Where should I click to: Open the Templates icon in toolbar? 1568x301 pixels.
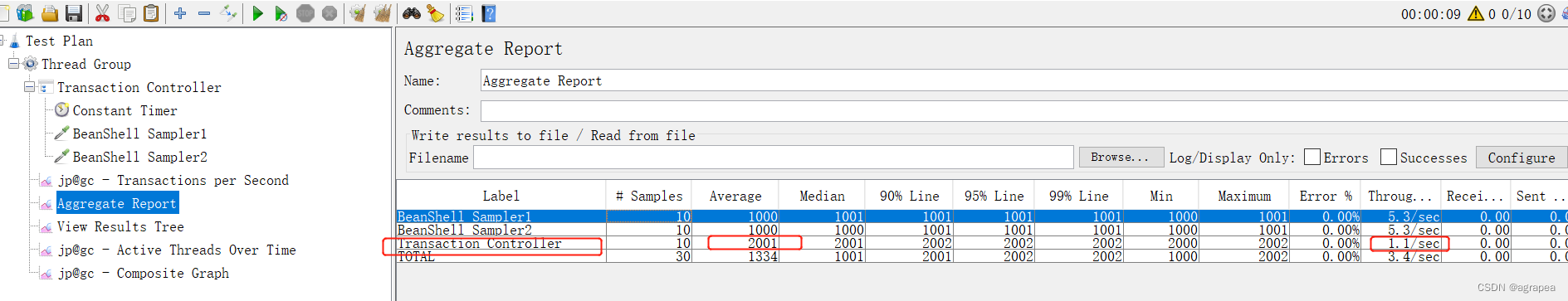(x=25, y=13)
